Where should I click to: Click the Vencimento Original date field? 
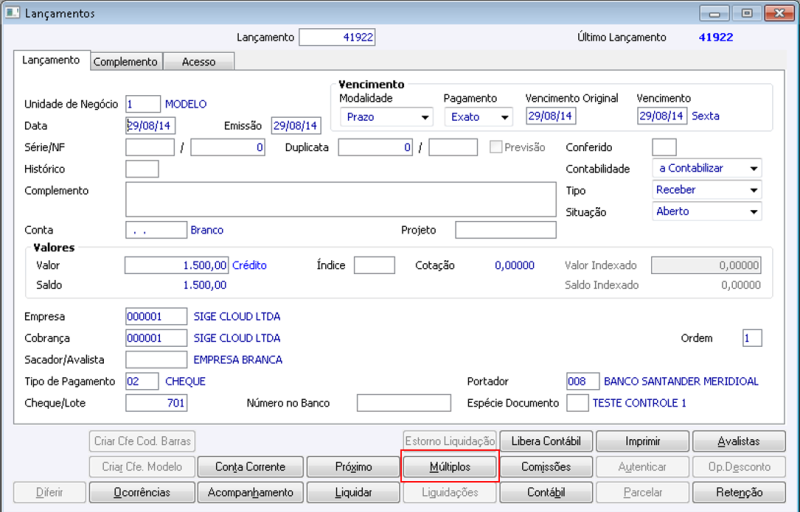click(551, 116)
